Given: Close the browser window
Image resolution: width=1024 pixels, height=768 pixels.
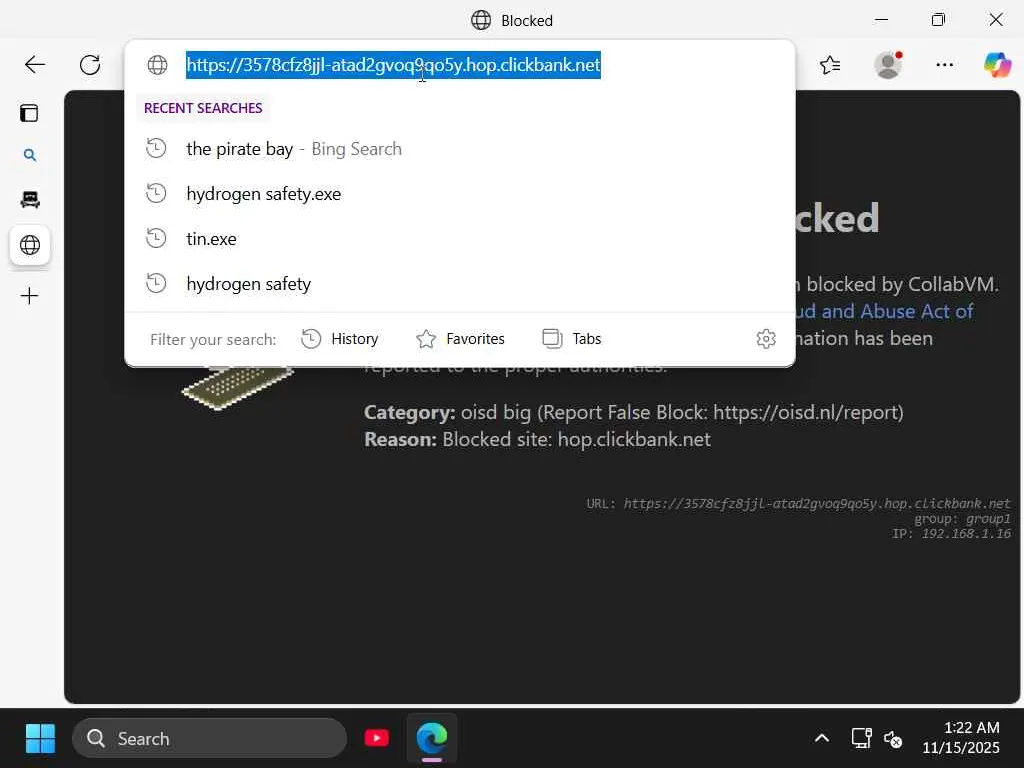Looking at the screenshot, I should [996, 20].
